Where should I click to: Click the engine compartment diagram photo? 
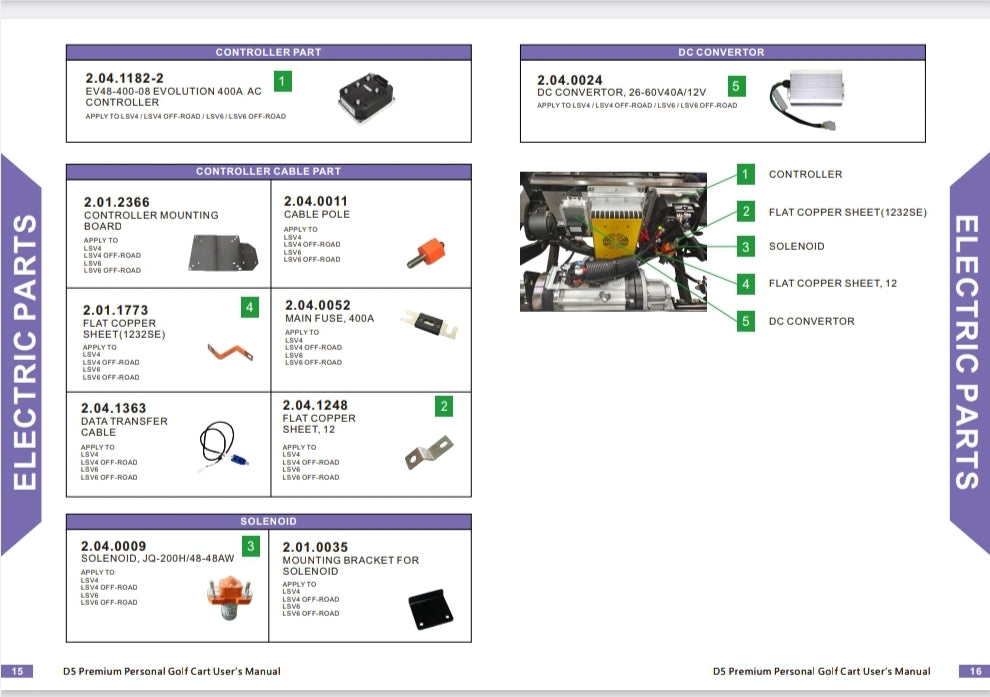pos(612,243)
